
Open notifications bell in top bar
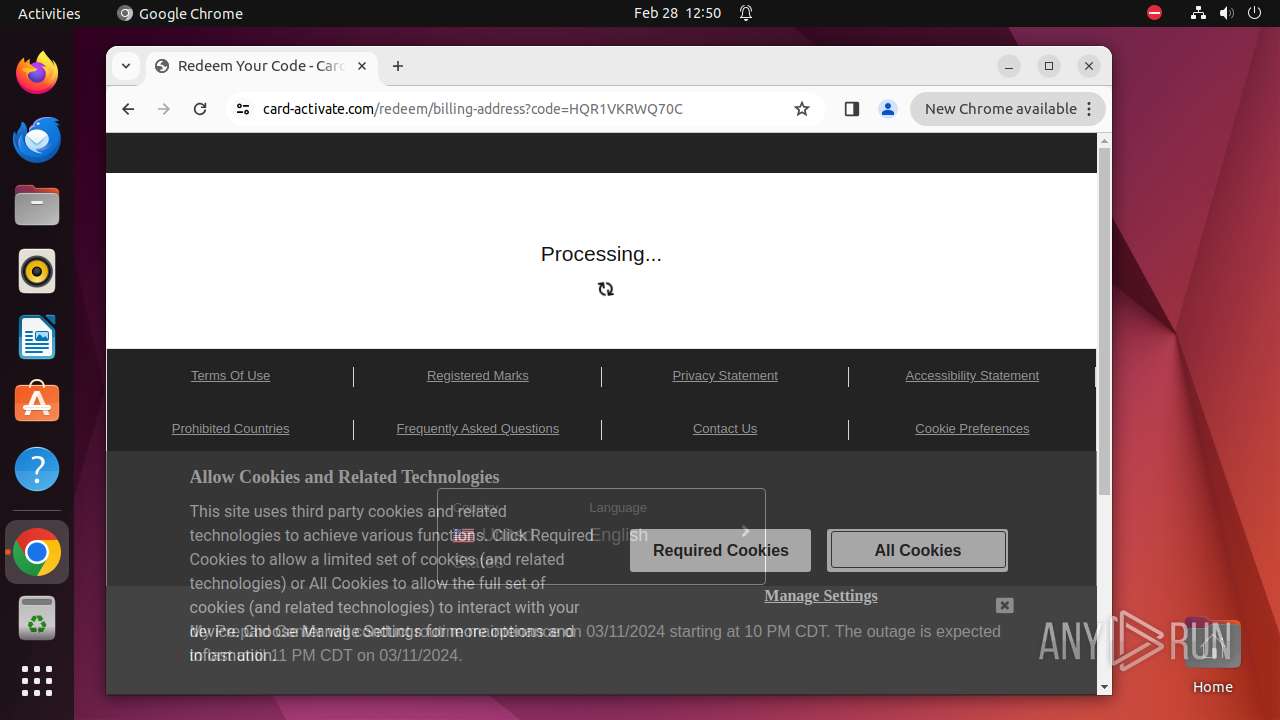point(746,13)
